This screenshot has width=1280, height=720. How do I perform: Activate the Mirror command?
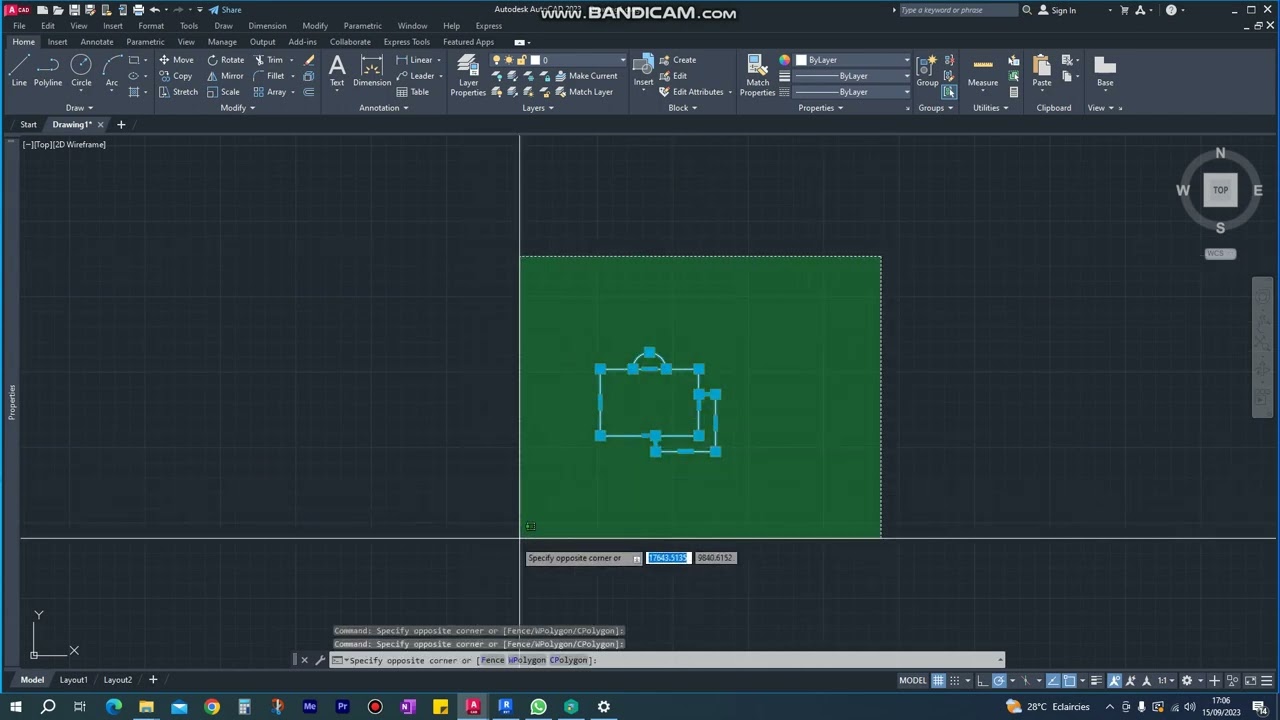(x=225, y=76)
